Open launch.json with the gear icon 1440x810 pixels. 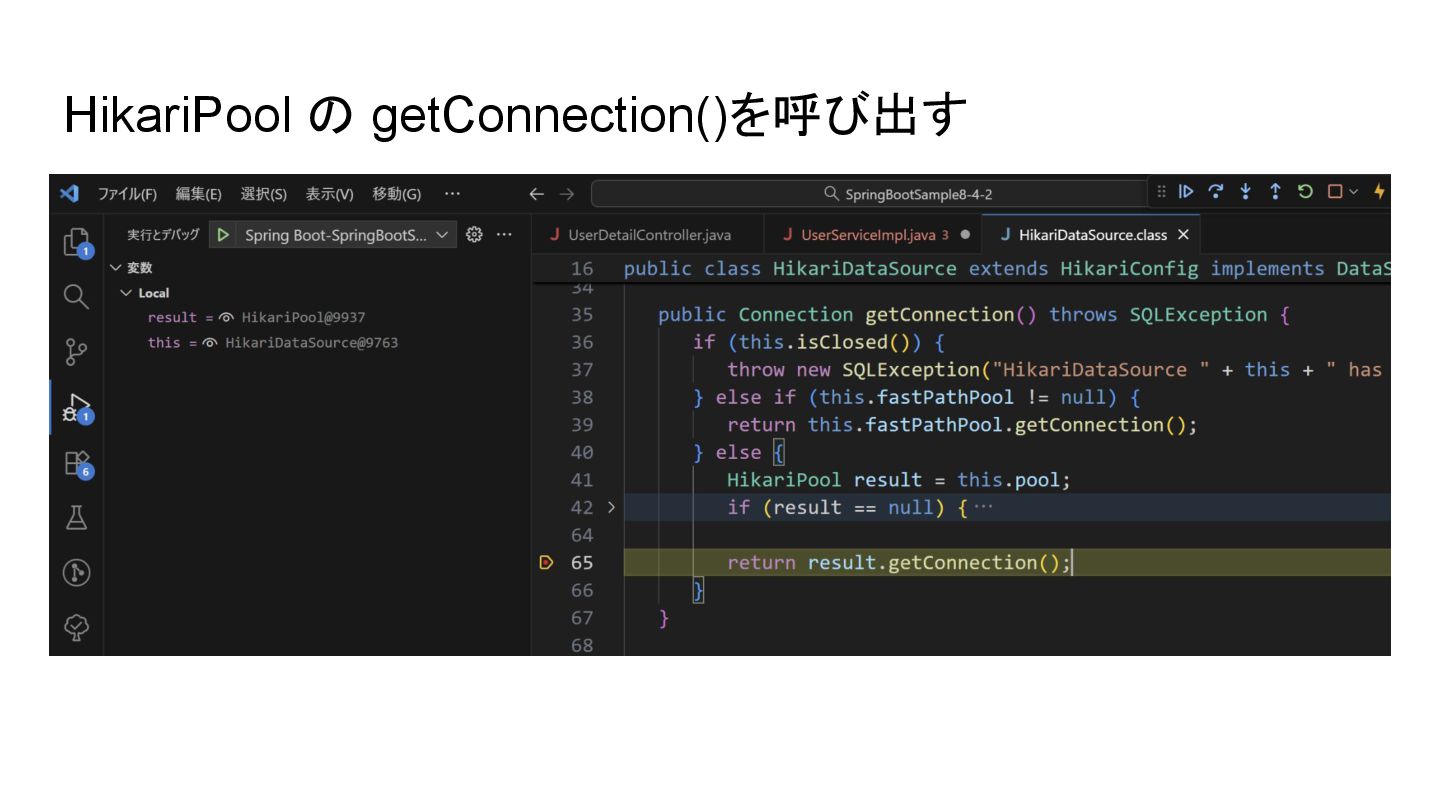point(474,235)
